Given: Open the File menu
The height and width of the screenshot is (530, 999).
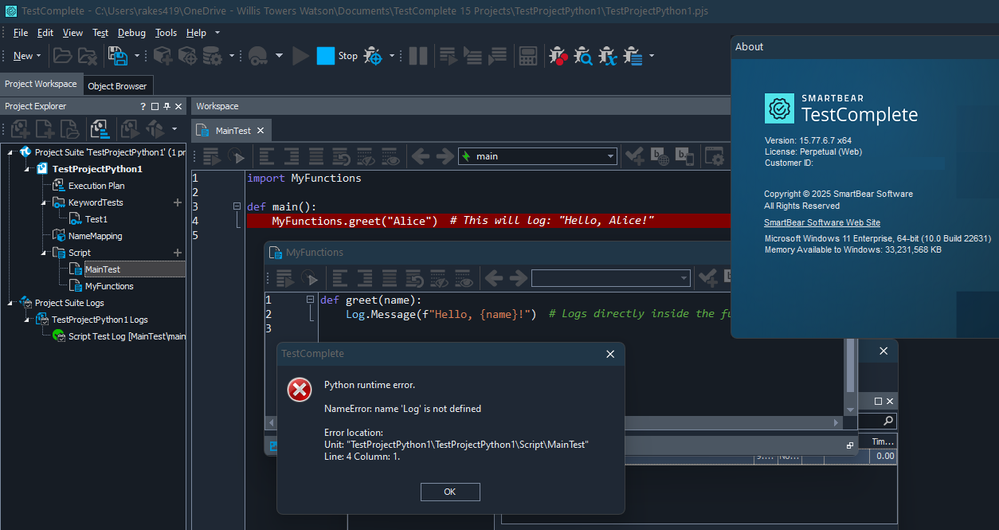Looking at the screenshot, I should pyautogui.click(x=20, y=32).
